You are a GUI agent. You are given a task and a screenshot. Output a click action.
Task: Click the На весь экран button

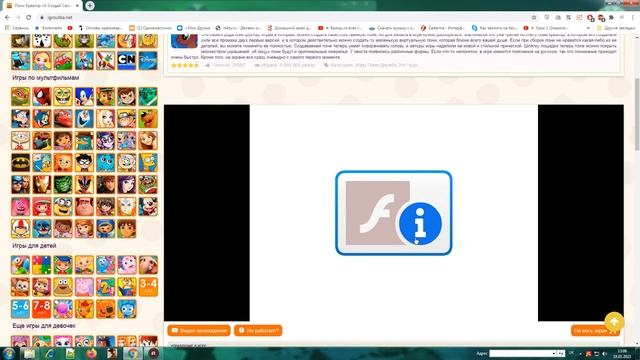pos(595,331)
